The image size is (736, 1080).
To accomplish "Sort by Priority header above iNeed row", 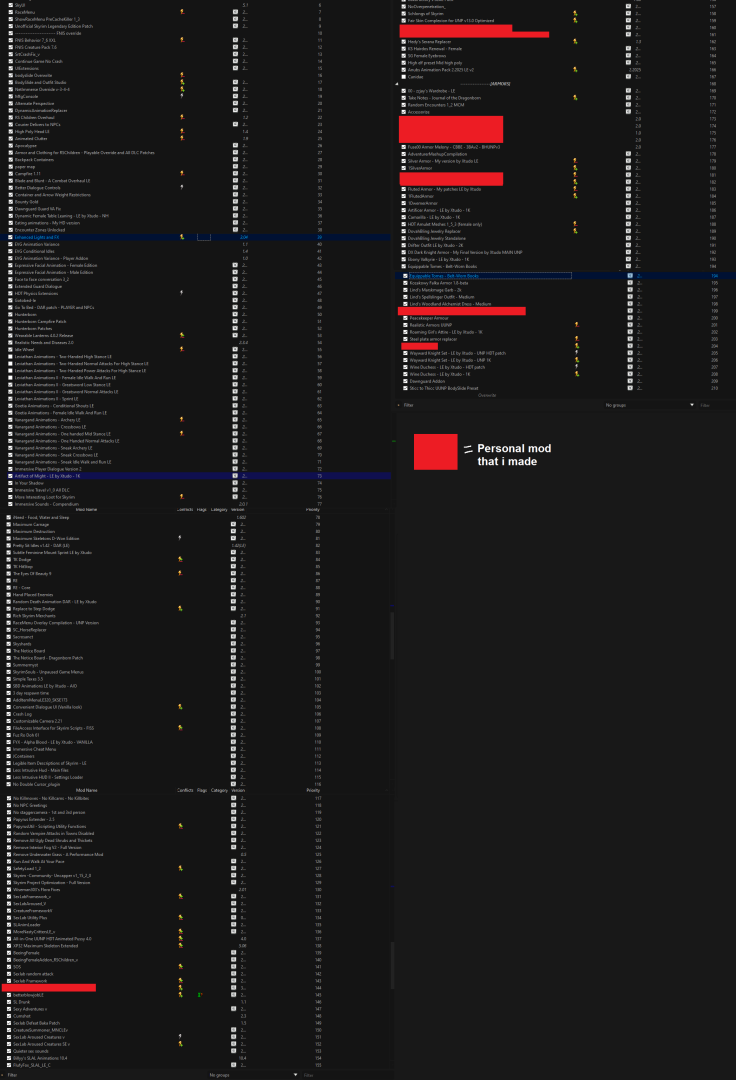I will [313, 510].
